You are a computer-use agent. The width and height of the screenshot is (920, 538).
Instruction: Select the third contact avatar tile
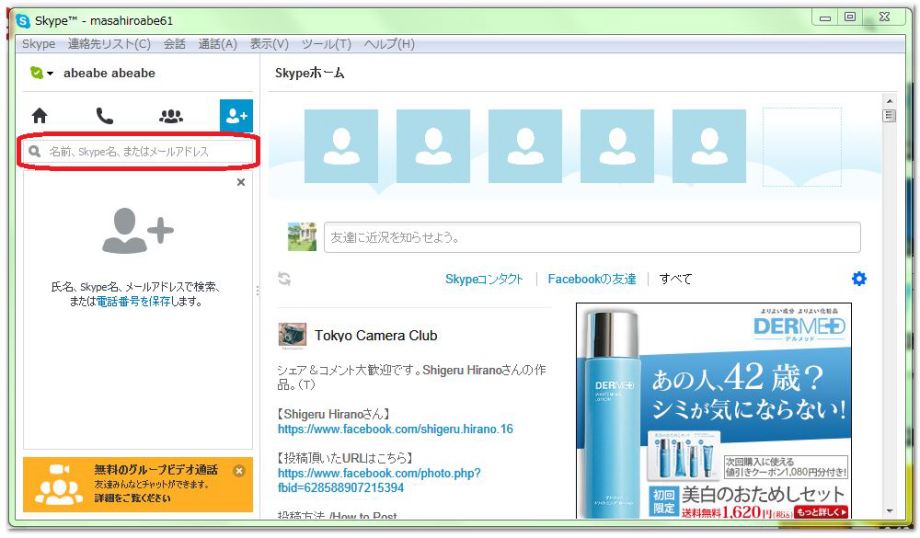[x=525, y=146]
